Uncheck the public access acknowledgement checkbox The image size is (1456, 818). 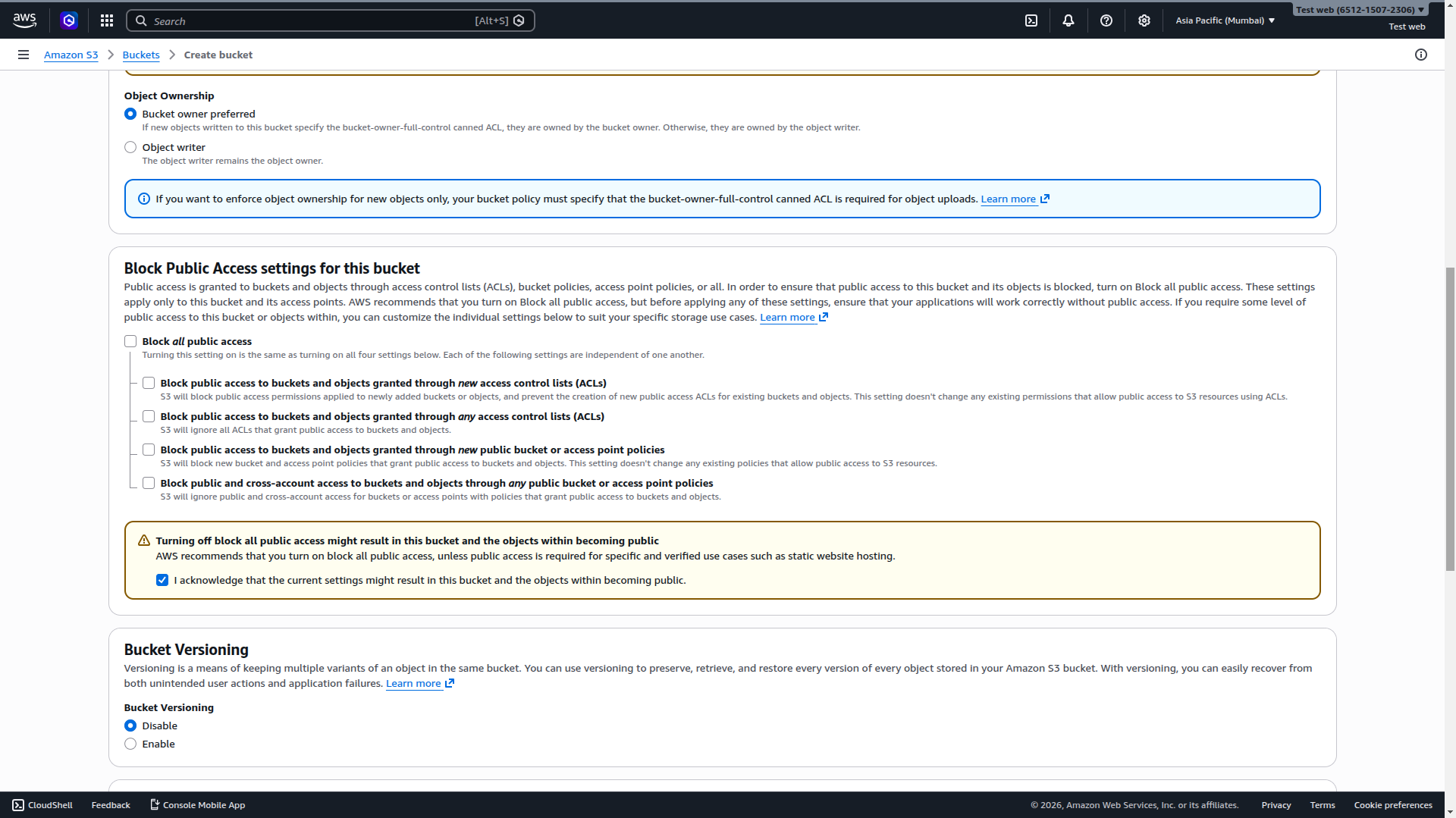point(162,580)
